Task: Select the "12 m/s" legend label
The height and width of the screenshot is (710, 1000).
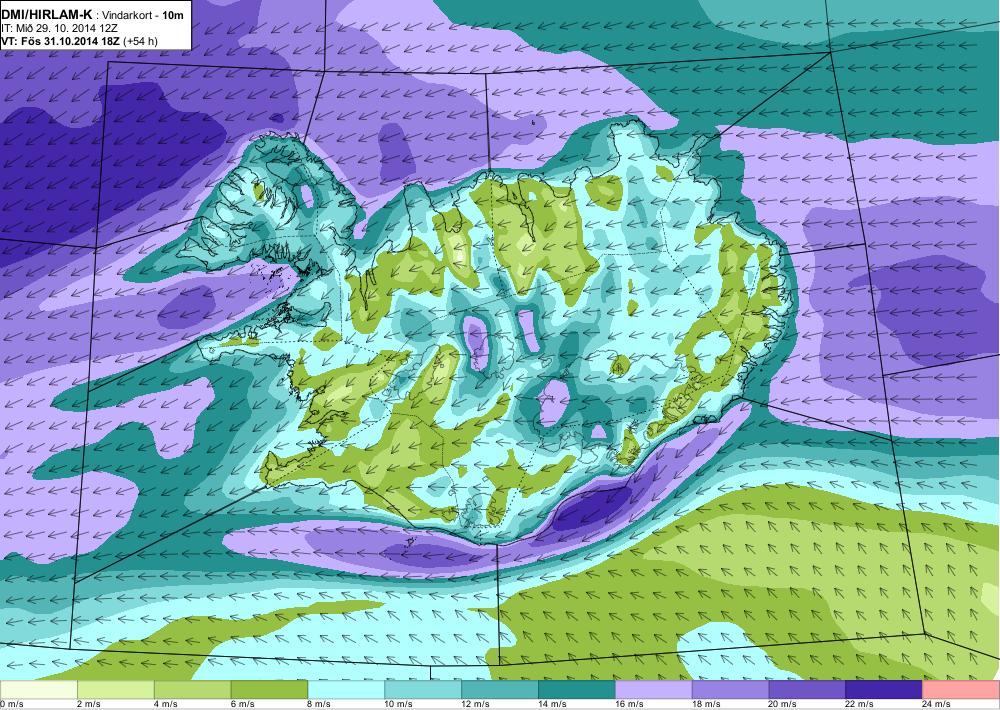Action: [x=476, y=704]
